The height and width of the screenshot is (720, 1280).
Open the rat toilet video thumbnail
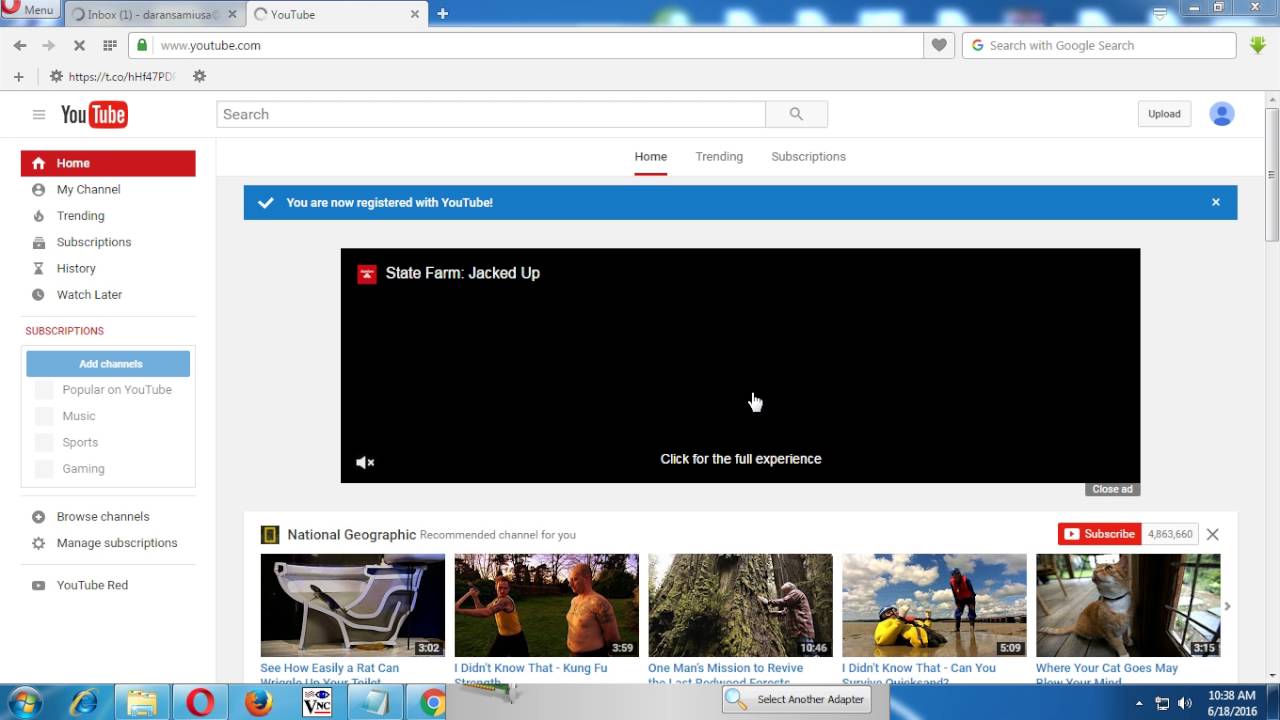(x=353, y=605)
